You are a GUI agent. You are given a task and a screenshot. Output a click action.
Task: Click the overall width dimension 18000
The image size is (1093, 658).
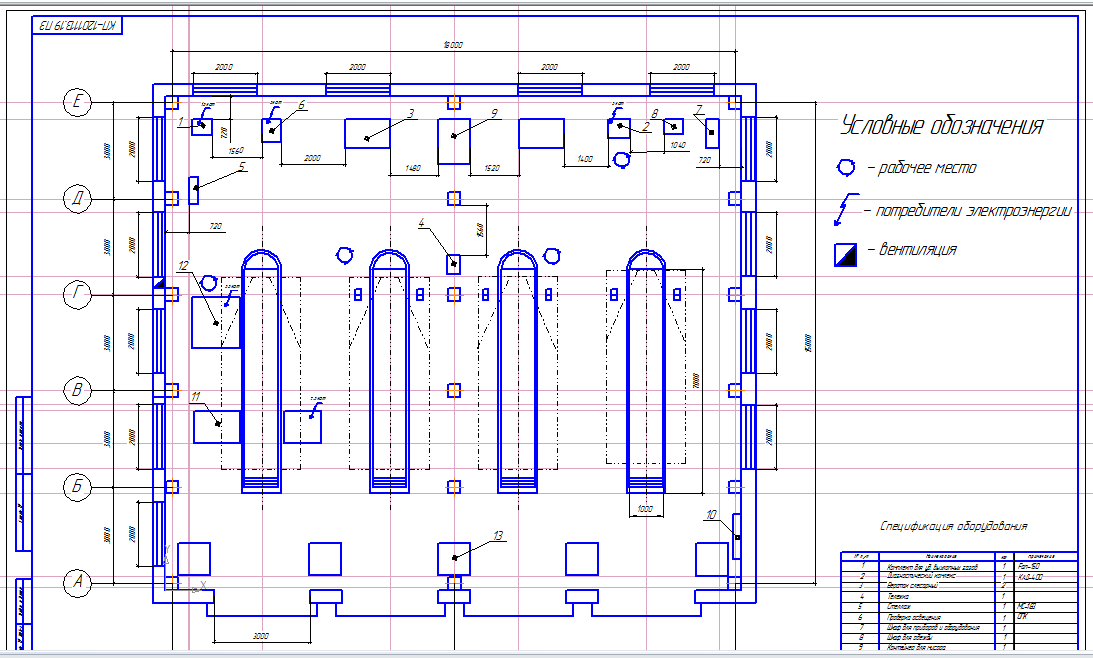[453, 45]
